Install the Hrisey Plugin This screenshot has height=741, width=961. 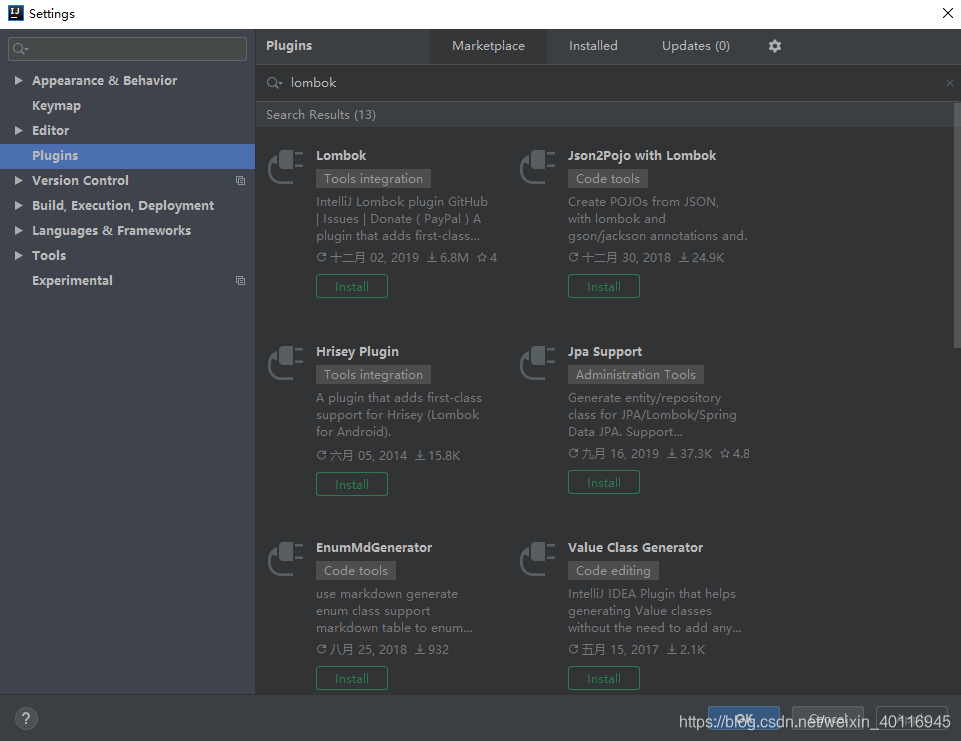pos(352,484)
